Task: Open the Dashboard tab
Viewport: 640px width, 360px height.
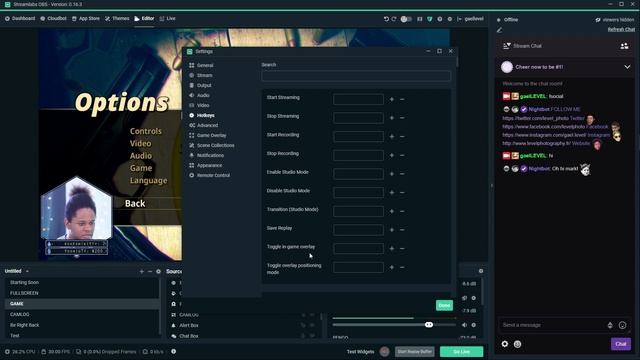Action: point(20,18)
